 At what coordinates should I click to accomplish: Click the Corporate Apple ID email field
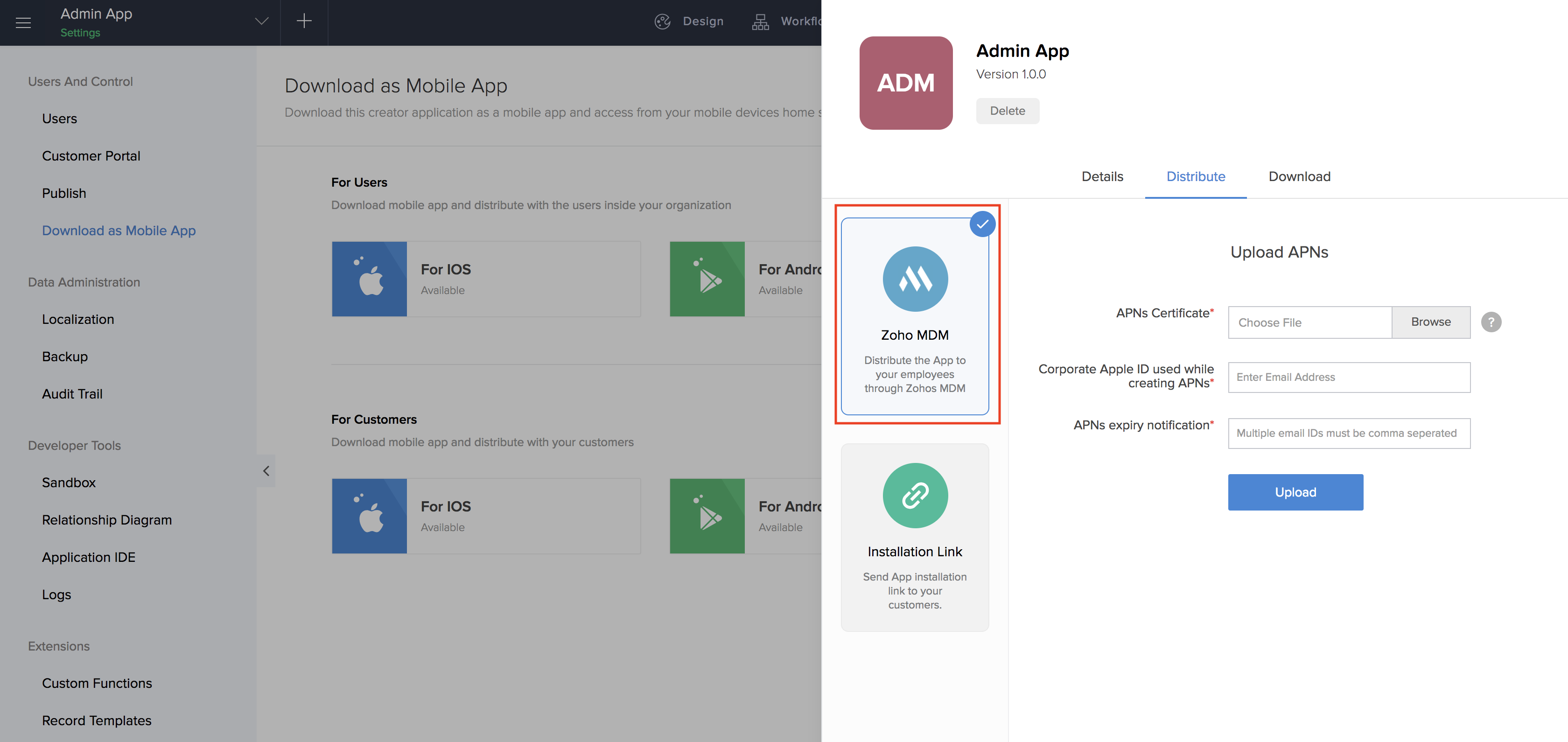click(x=1348, y=378)
